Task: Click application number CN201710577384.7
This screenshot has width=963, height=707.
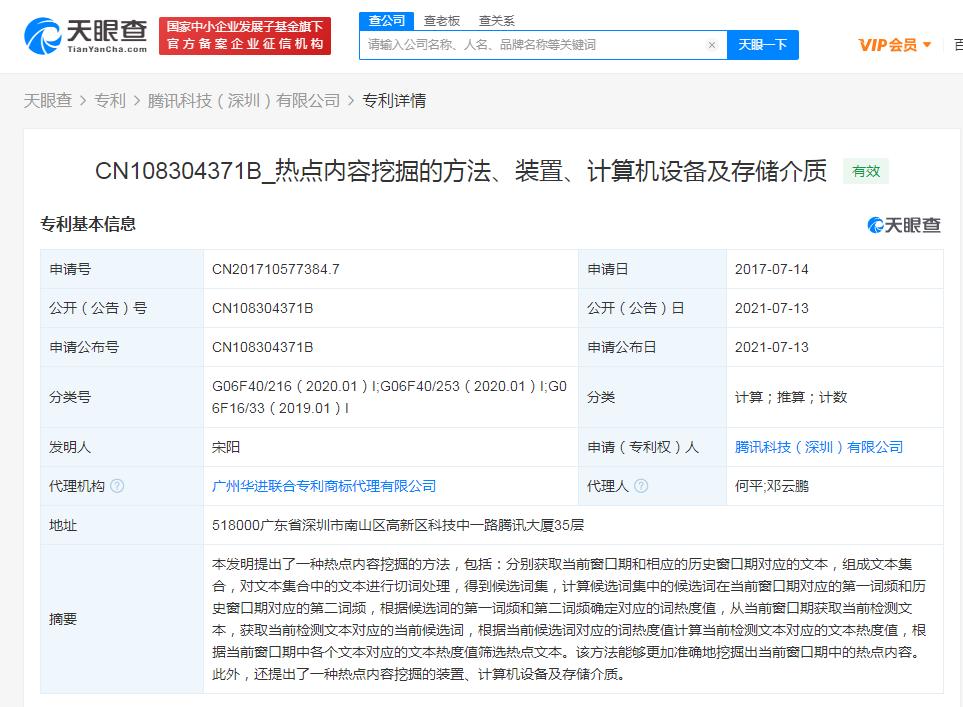Action: point(276,269)
